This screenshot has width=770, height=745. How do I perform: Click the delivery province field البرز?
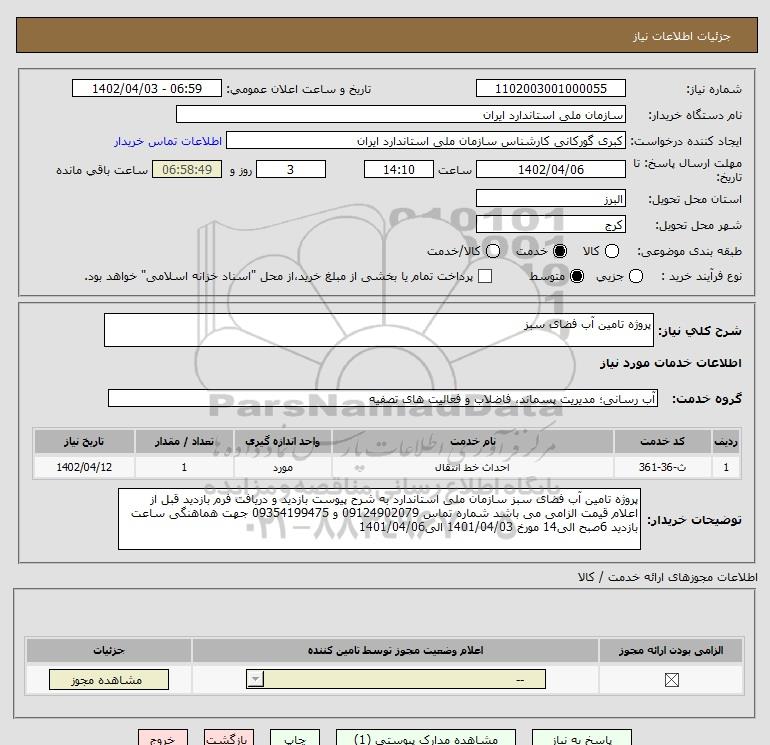coord(550,198)
